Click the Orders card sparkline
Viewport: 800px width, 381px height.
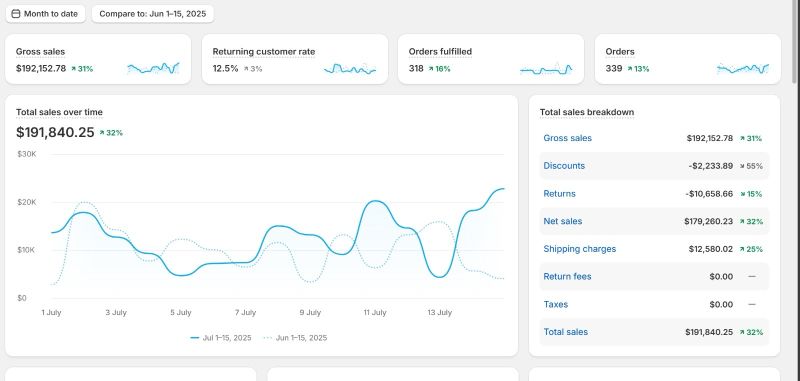coord(743,68)
